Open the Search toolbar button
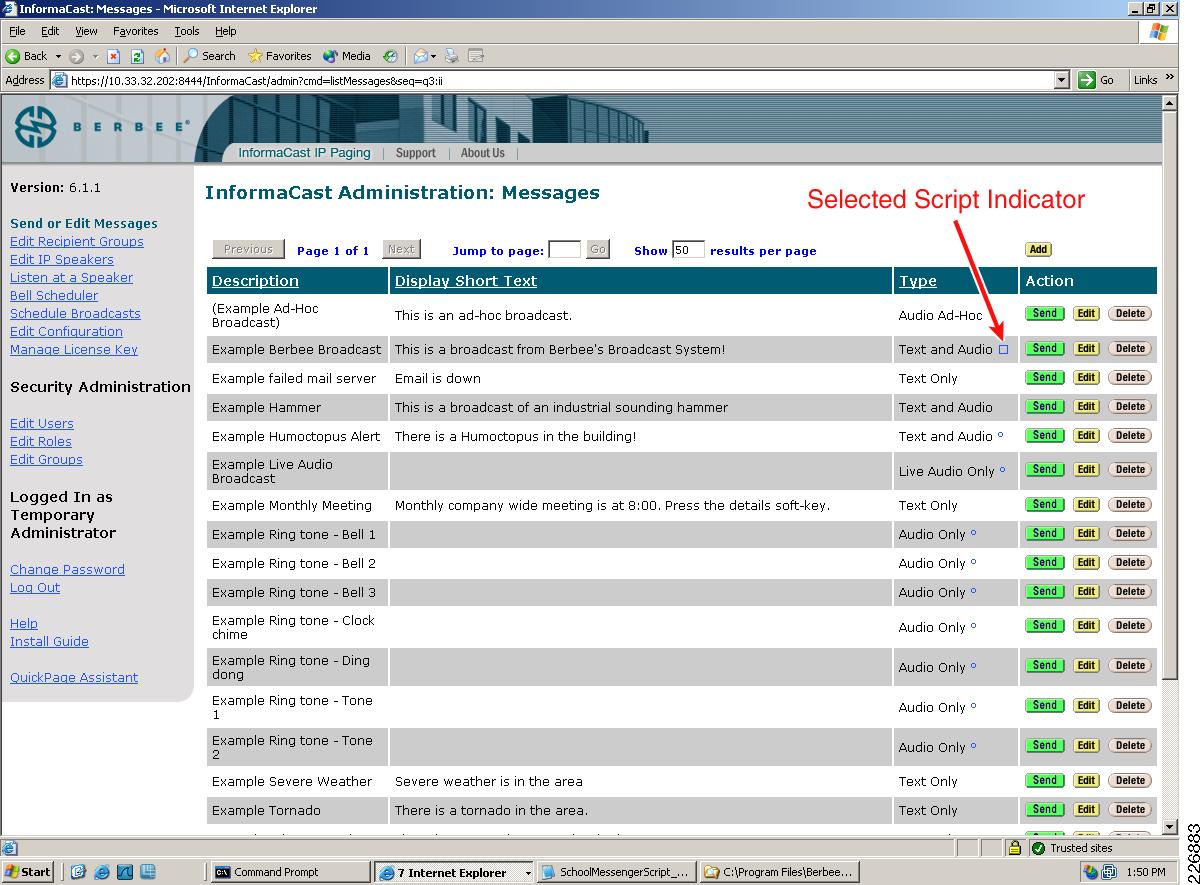This screenshot has width=1201, height=885. tap(209, 56)
